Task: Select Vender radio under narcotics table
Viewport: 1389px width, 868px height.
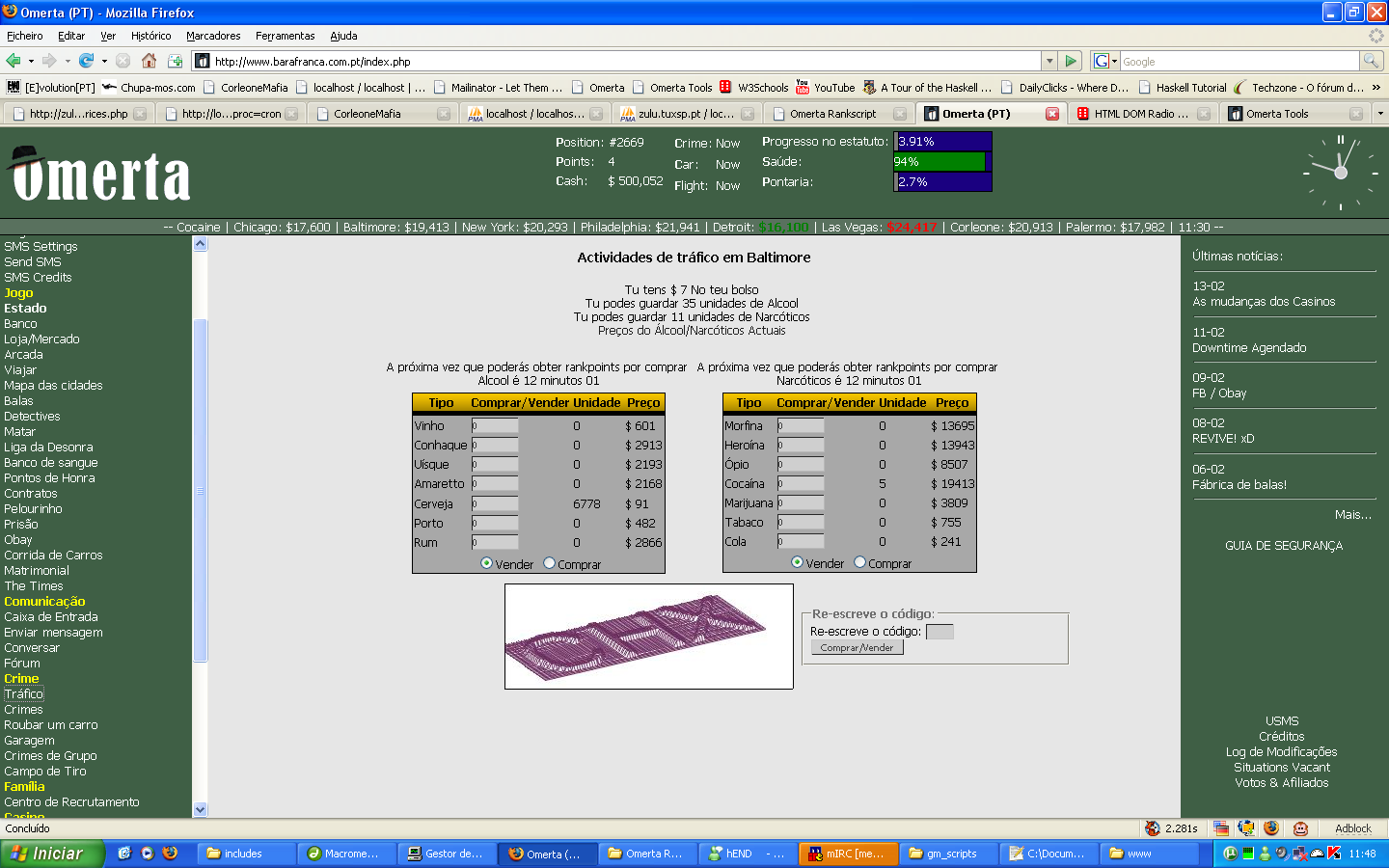Action: (x=797, y=563)
